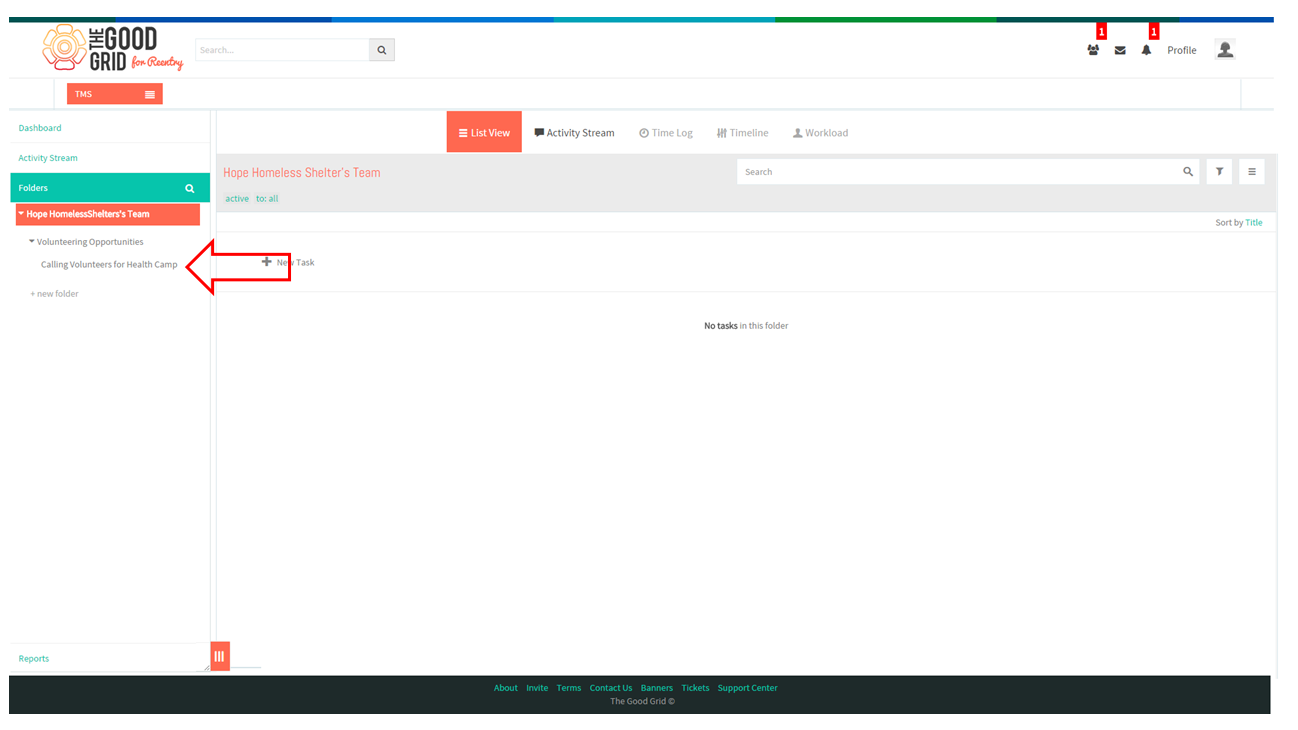Viewport: 1298px width, 730px height.
Task: Click the active filter tag
Action: click(237, 199)
